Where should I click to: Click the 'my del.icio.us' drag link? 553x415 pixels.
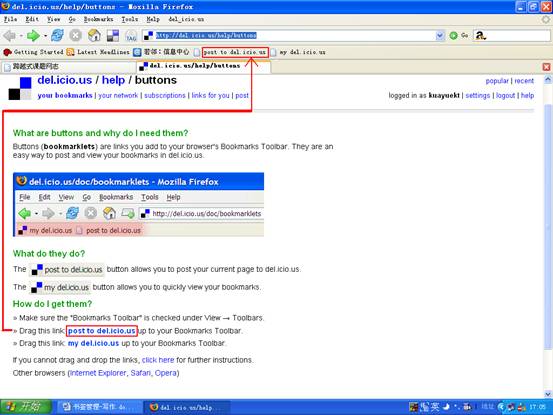93,343
